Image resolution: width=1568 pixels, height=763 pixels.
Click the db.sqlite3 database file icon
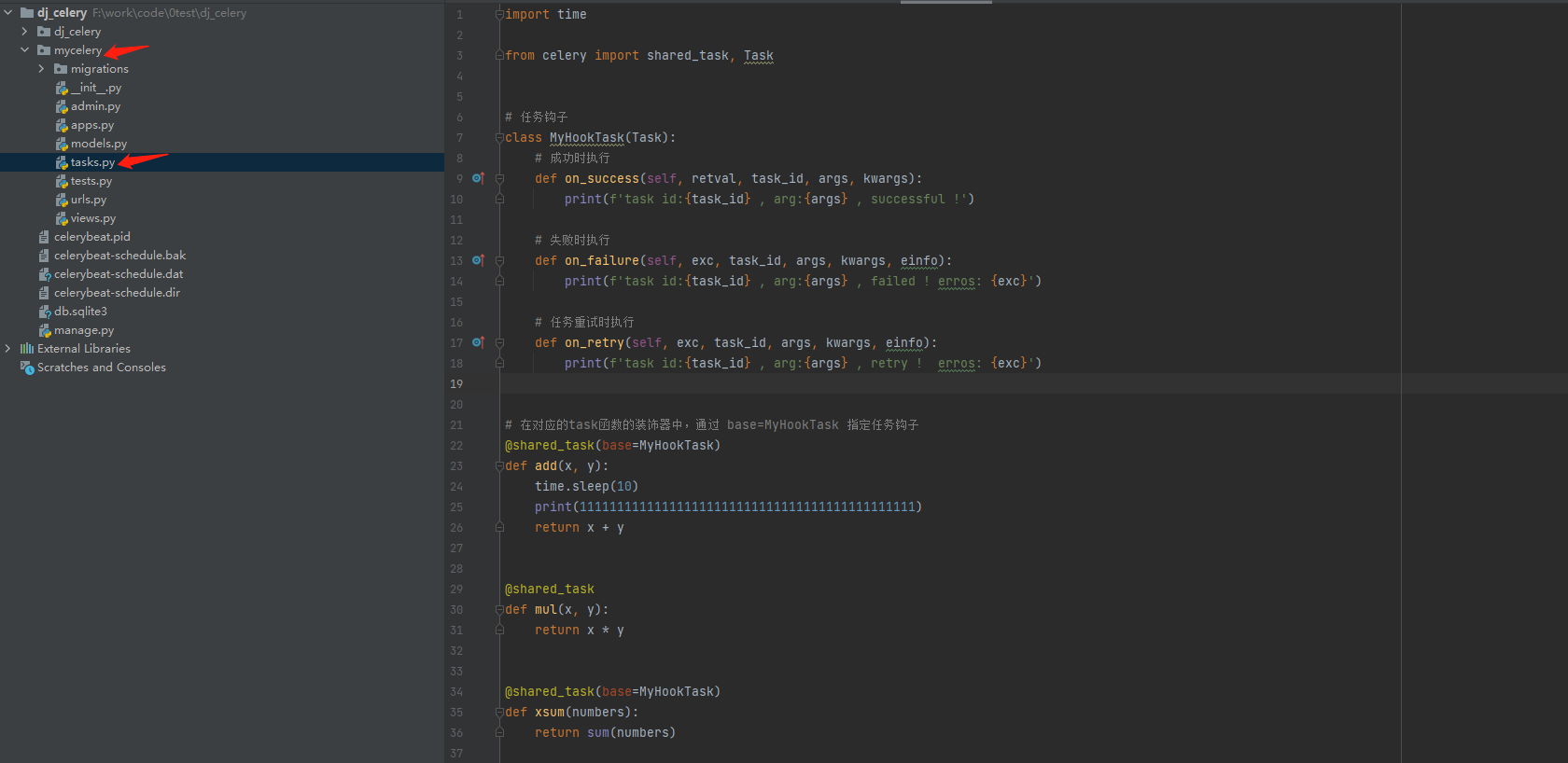(44, 312)
